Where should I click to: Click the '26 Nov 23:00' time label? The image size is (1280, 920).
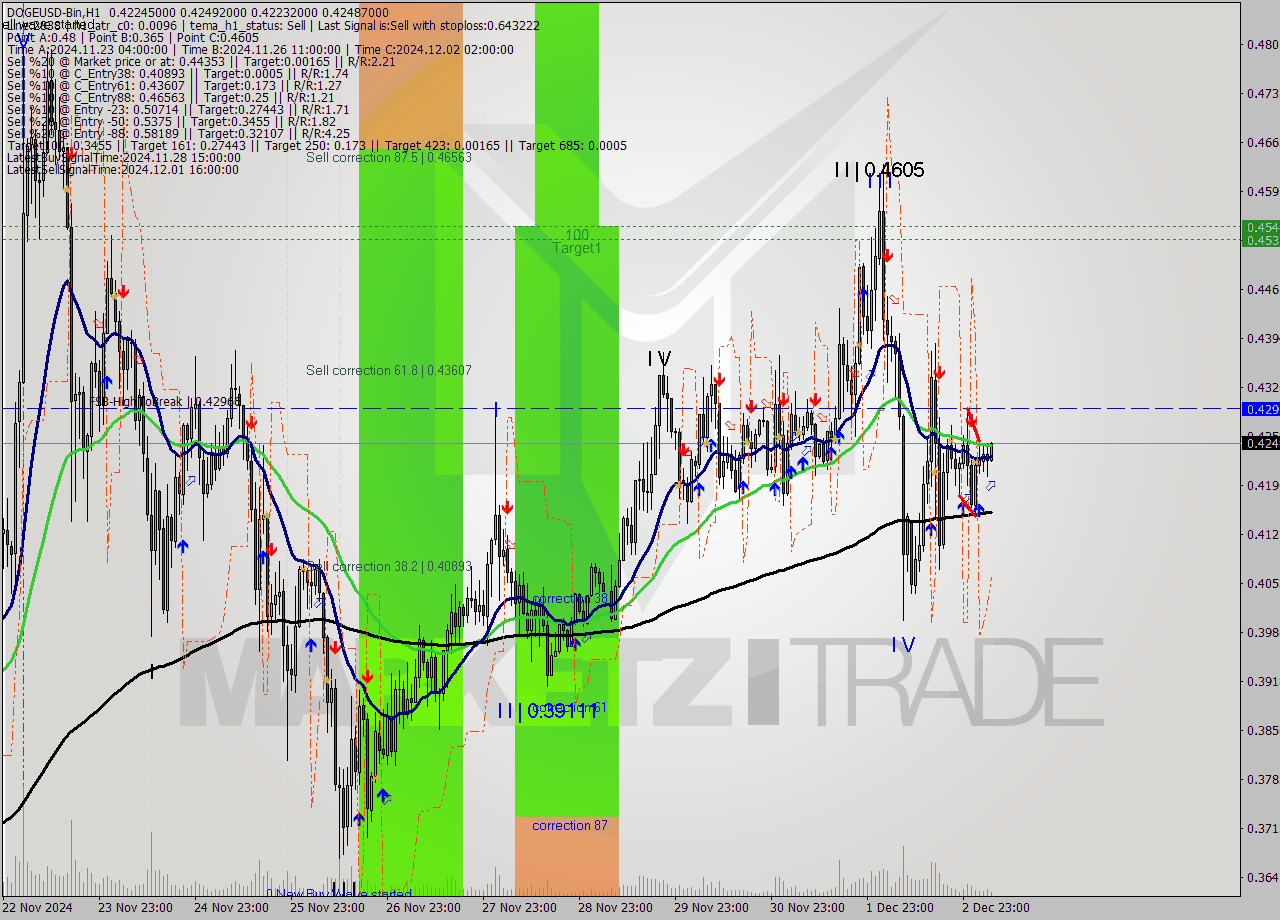(423, 908)
